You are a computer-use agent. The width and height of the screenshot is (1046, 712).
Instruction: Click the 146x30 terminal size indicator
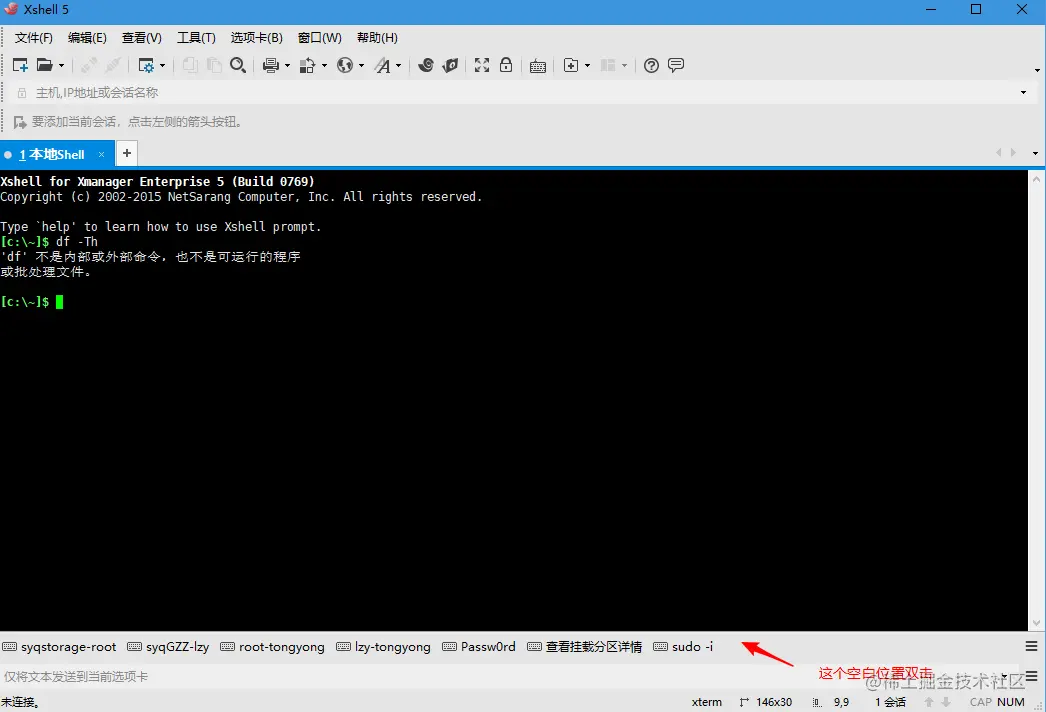(766, 702)
